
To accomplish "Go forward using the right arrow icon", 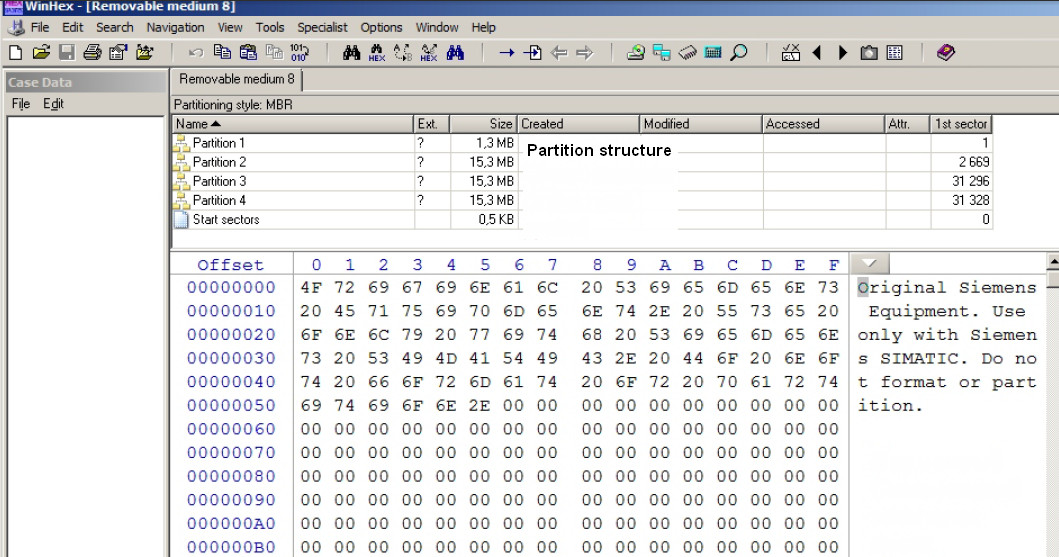I will coord(585,53).
